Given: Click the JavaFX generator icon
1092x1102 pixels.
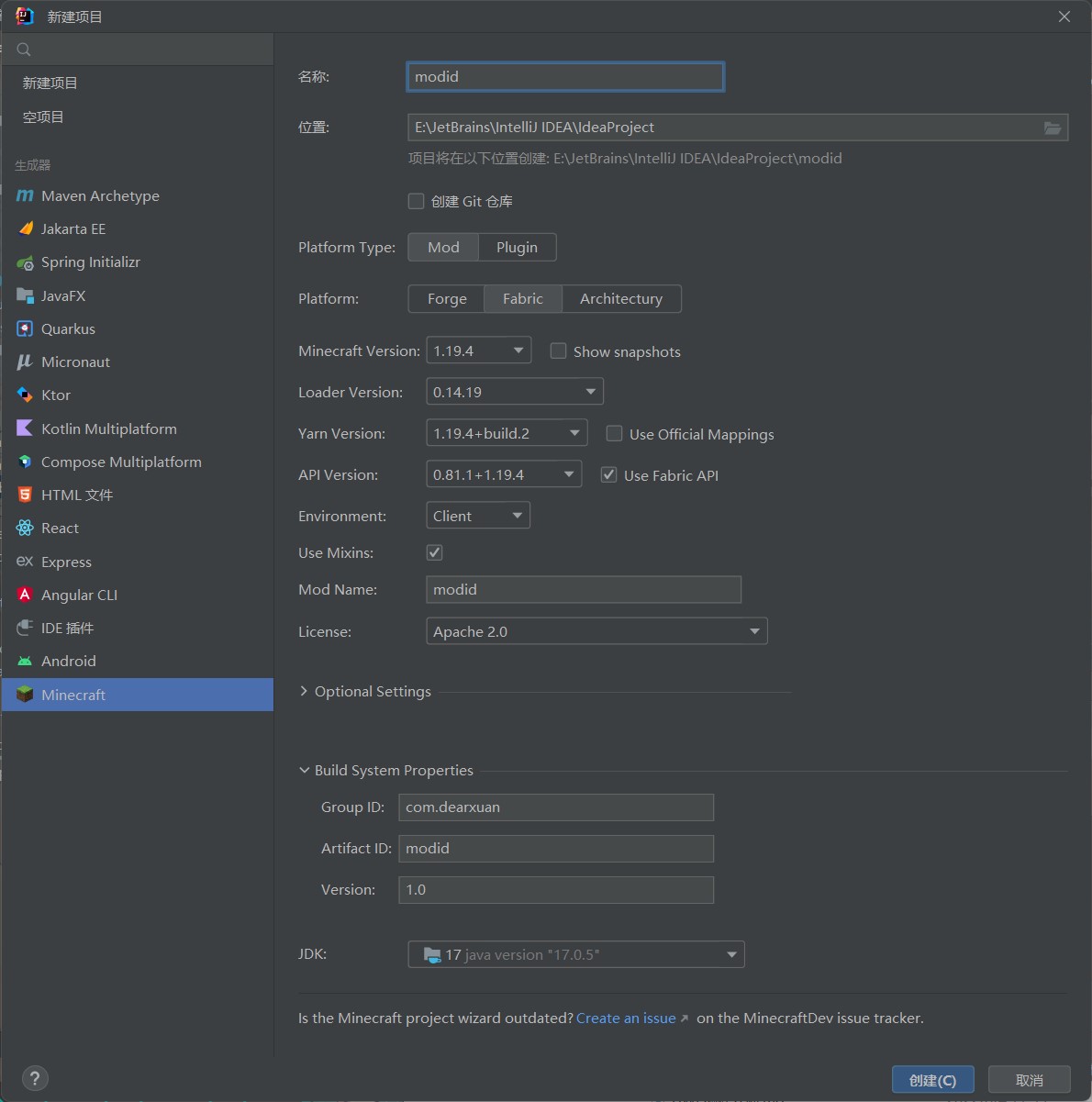Looking at the screenshot, I should pyautogui.click(x=25, y=295).
